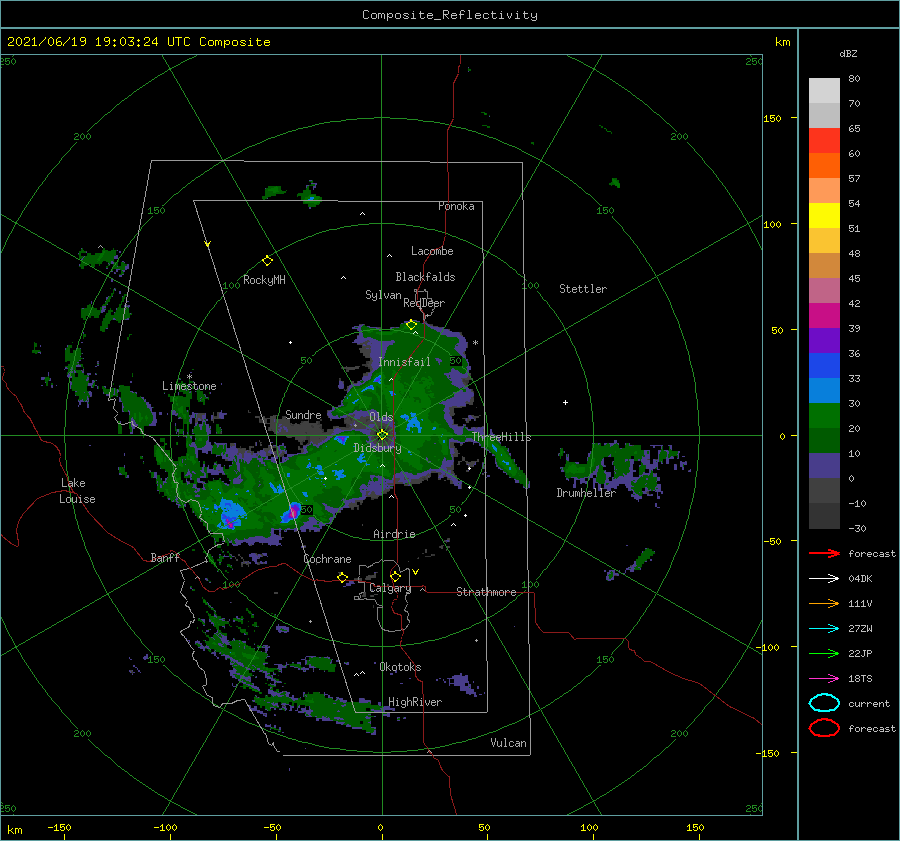Click the red swatch between 65 and 60
900x841 pixels.
tap(824, 141)
